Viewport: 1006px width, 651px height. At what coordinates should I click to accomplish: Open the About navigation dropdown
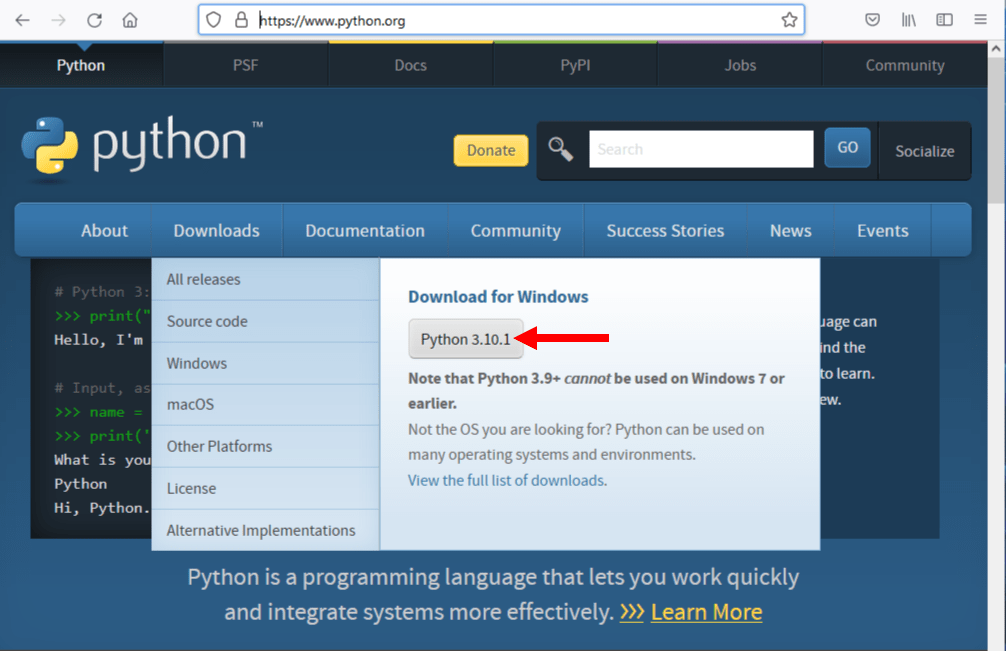(104, 230)
